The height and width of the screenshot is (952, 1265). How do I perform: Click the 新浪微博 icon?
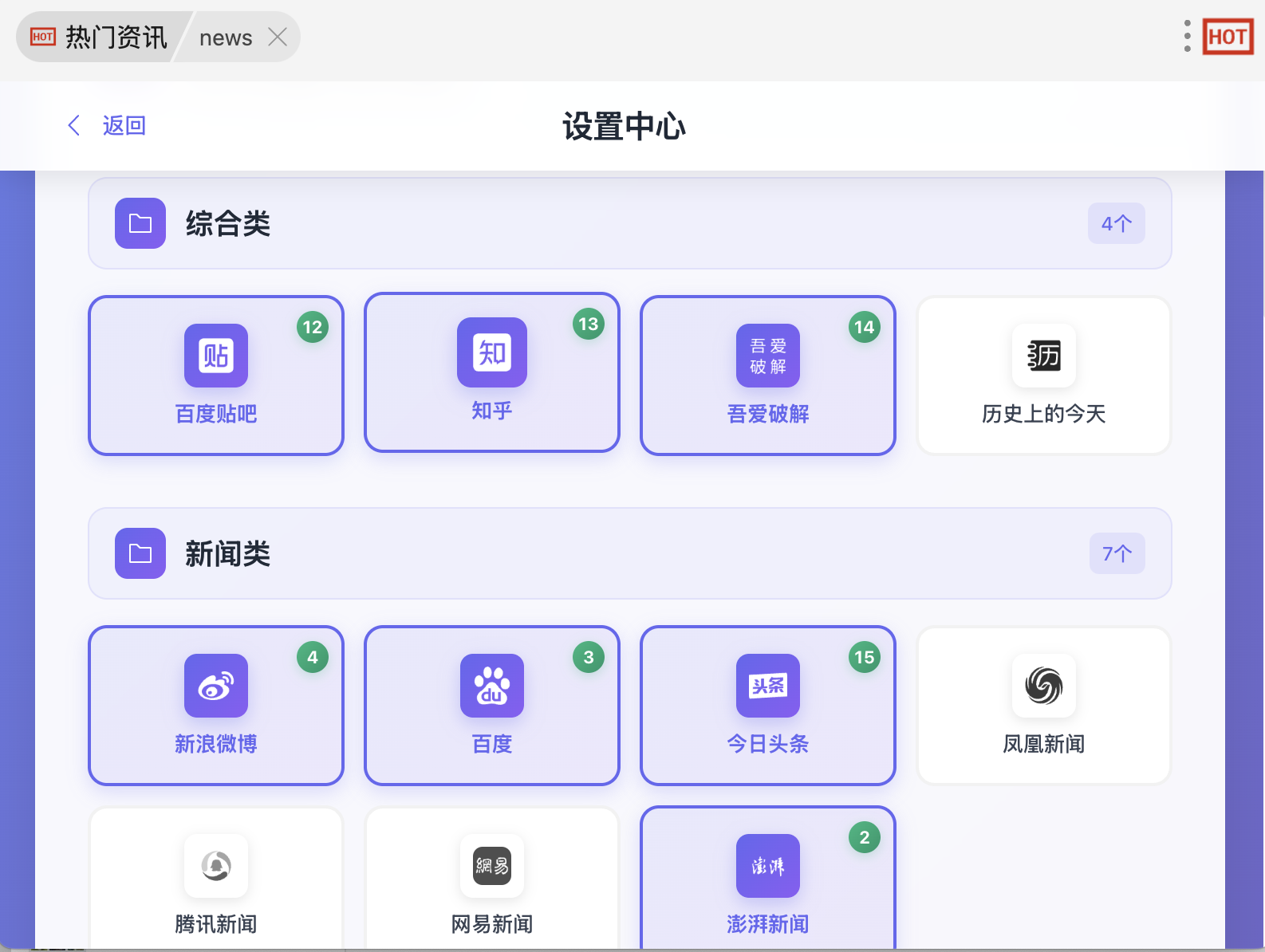click(x=216, y=686)
